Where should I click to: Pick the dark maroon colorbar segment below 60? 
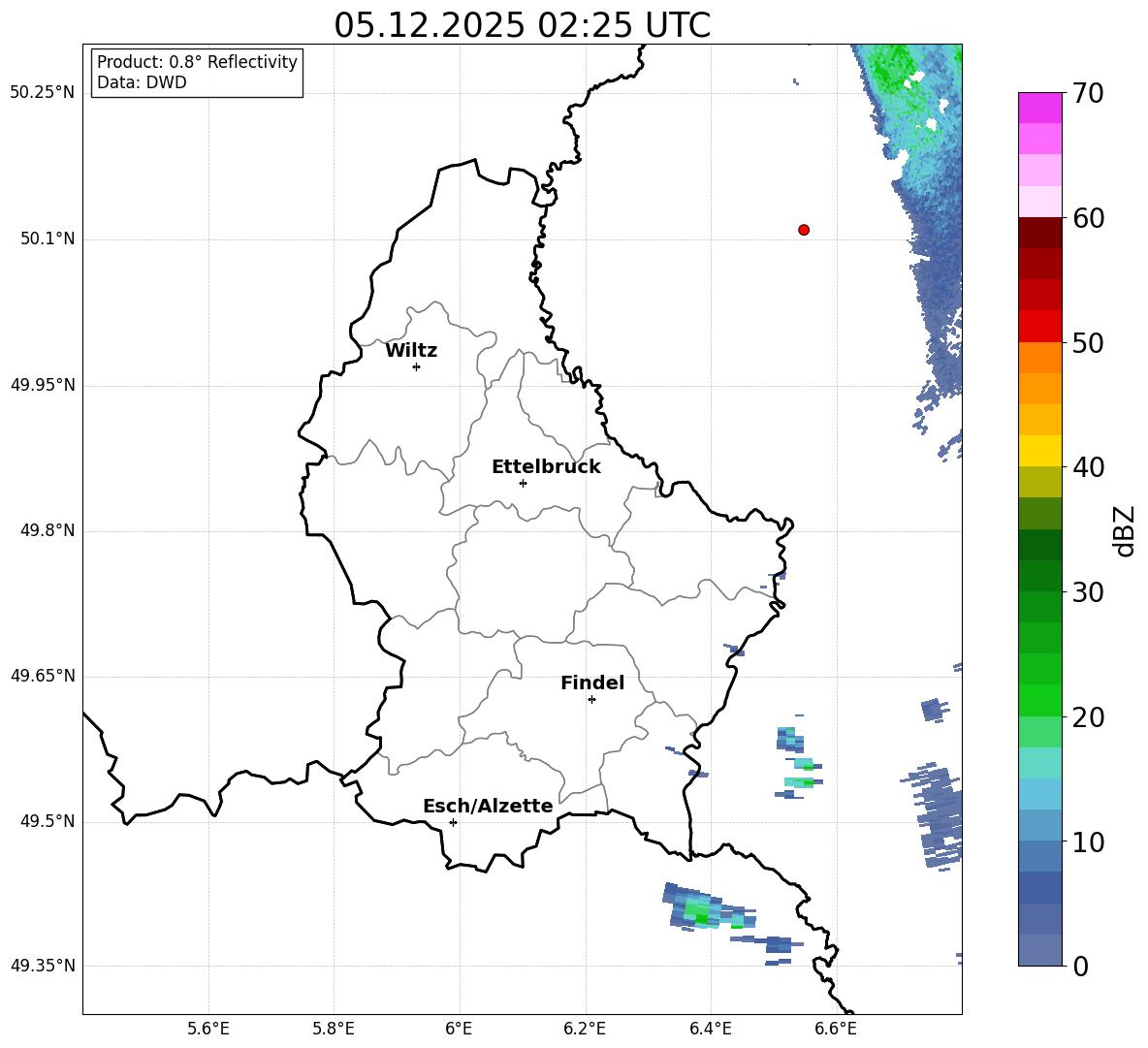tap(1039, 233)
